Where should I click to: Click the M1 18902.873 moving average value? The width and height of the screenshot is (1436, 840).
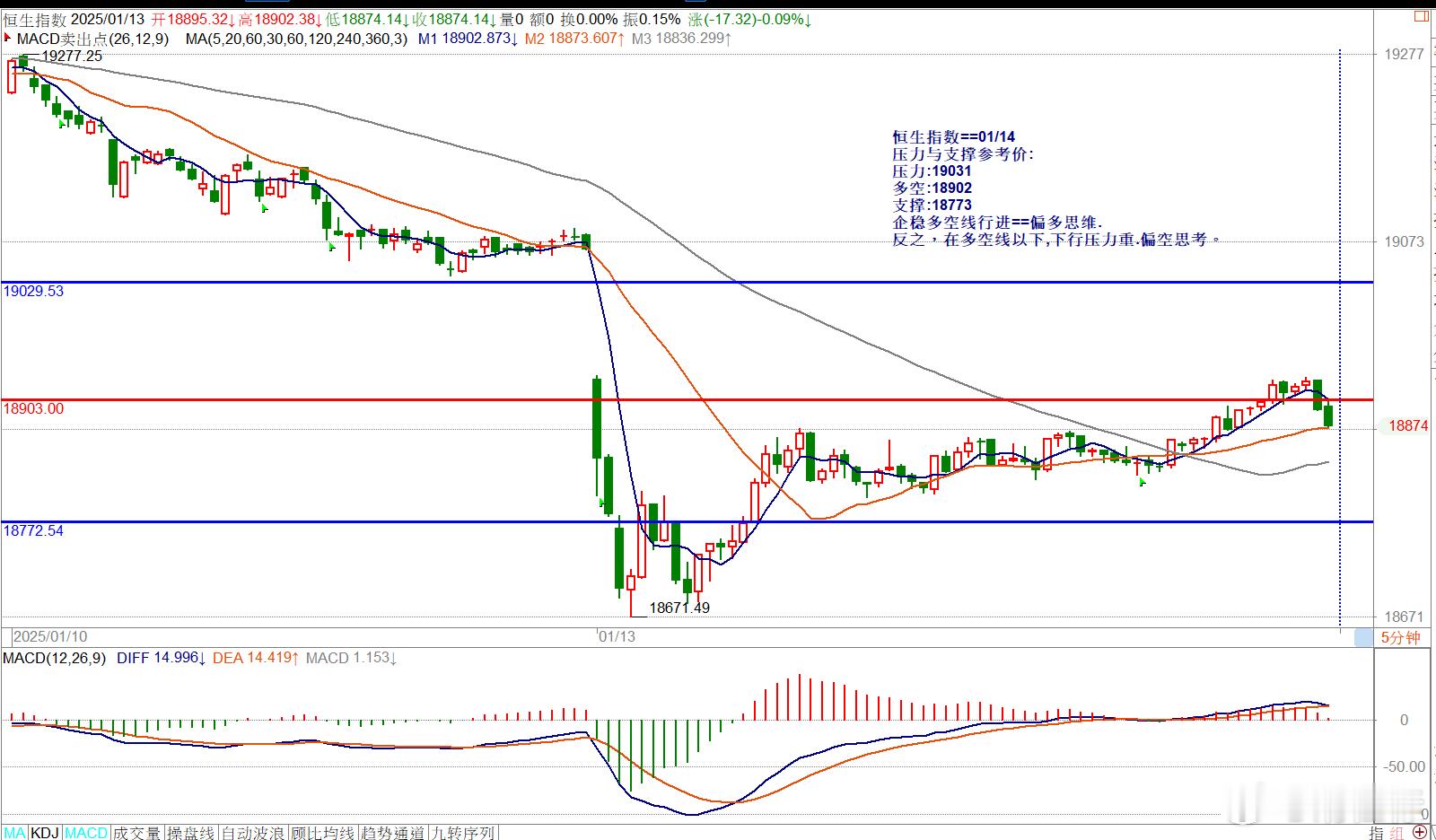coord(468,39)
